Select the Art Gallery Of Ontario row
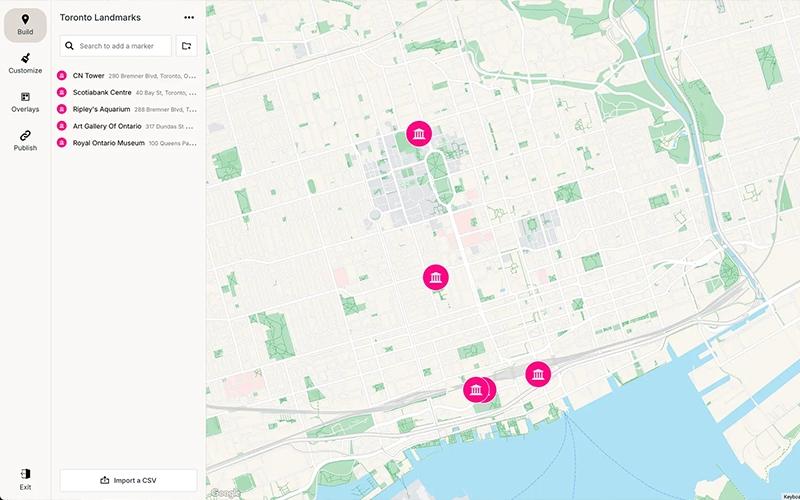This screenshot has height=500, width=800. [x=127, y=126]
